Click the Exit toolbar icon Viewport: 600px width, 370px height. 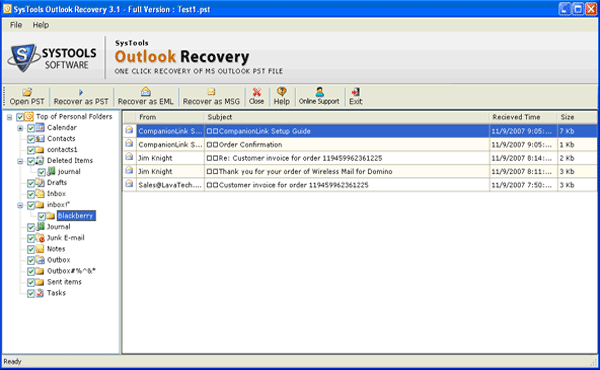pos(355,92)
